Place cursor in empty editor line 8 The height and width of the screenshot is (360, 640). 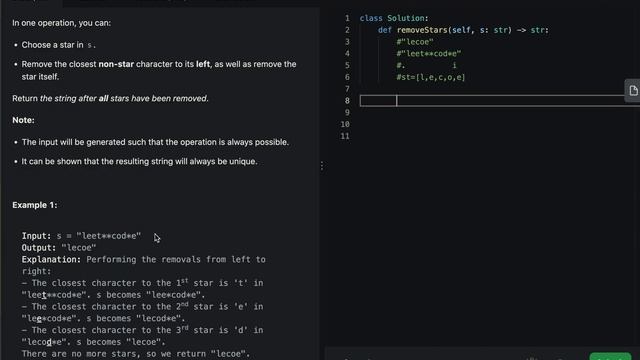click(x=500, y=101)
